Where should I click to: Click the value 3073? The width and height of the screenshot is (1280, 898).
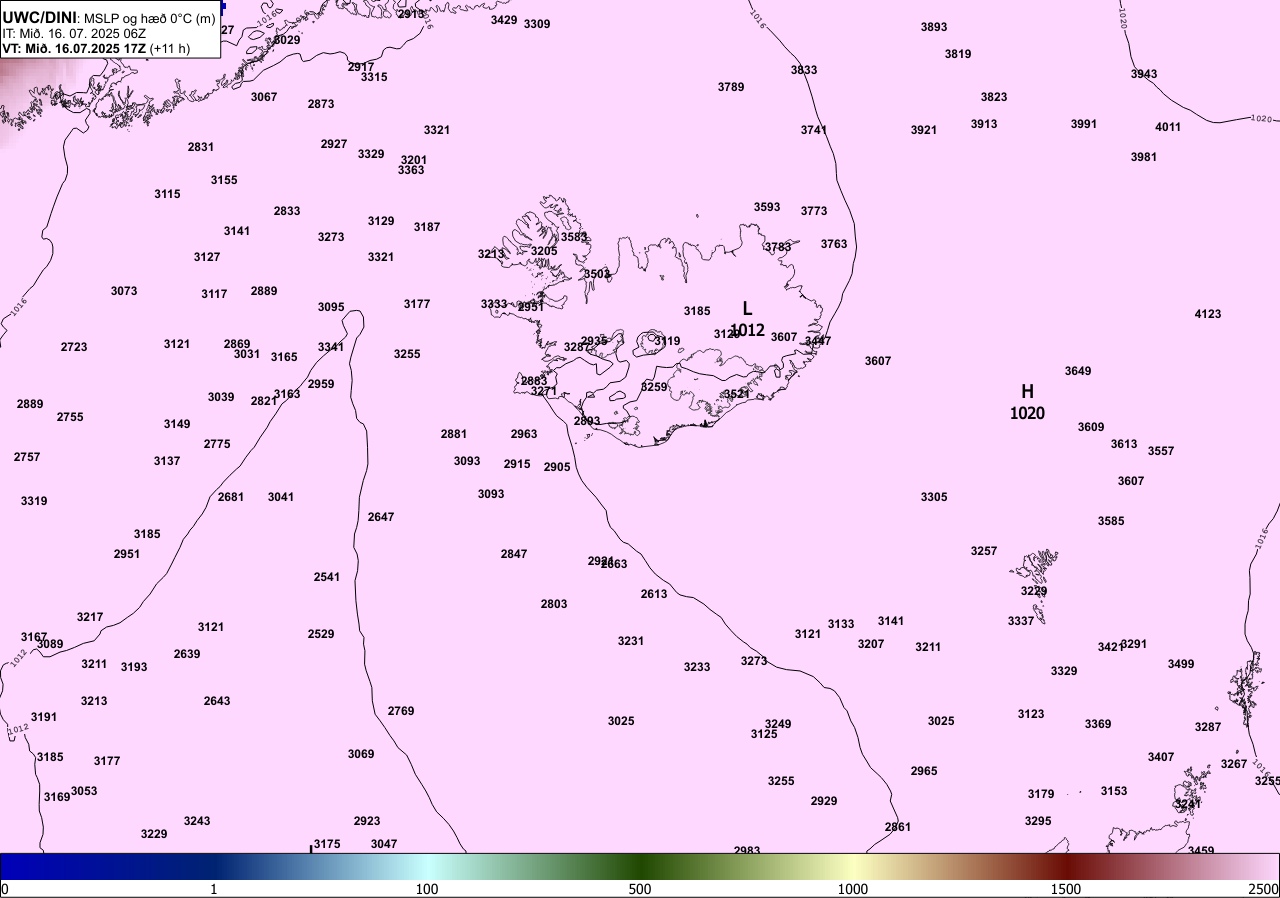pyautogui.click(x=124, y=291)
